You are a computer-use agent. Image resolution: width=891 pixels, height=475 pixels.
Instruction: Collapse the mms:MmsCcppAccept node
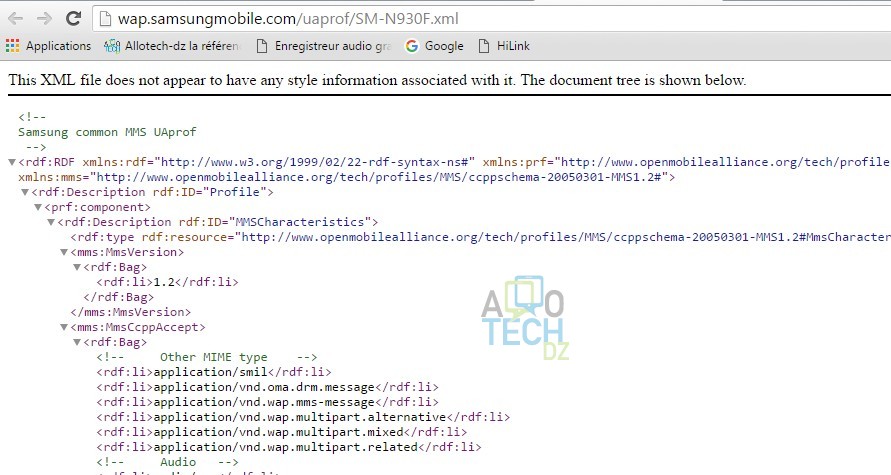coord(64,328)
